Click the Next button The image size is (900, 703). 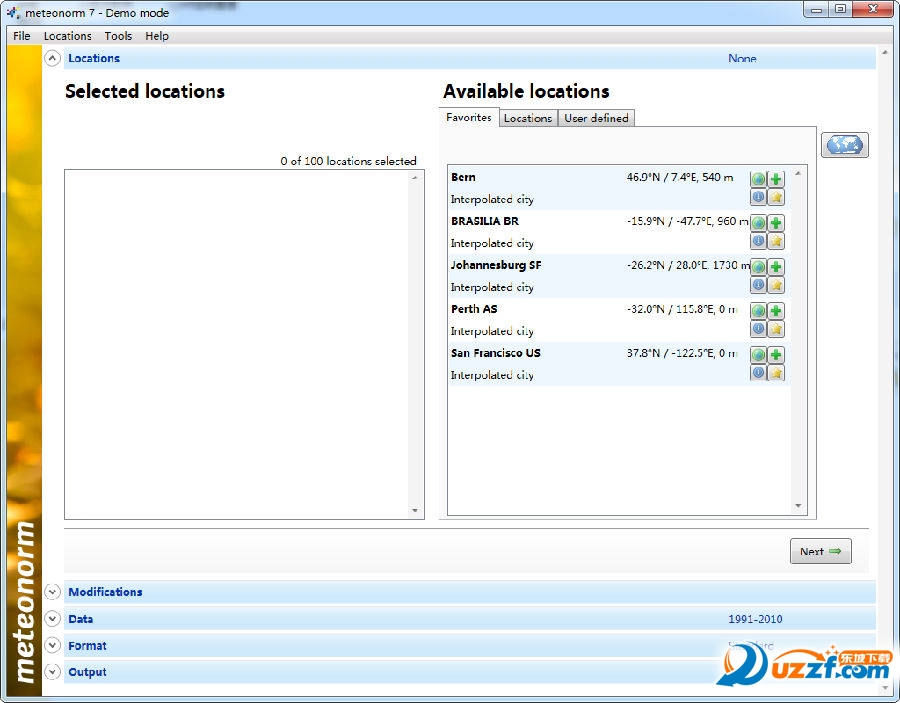coord(821,551)
